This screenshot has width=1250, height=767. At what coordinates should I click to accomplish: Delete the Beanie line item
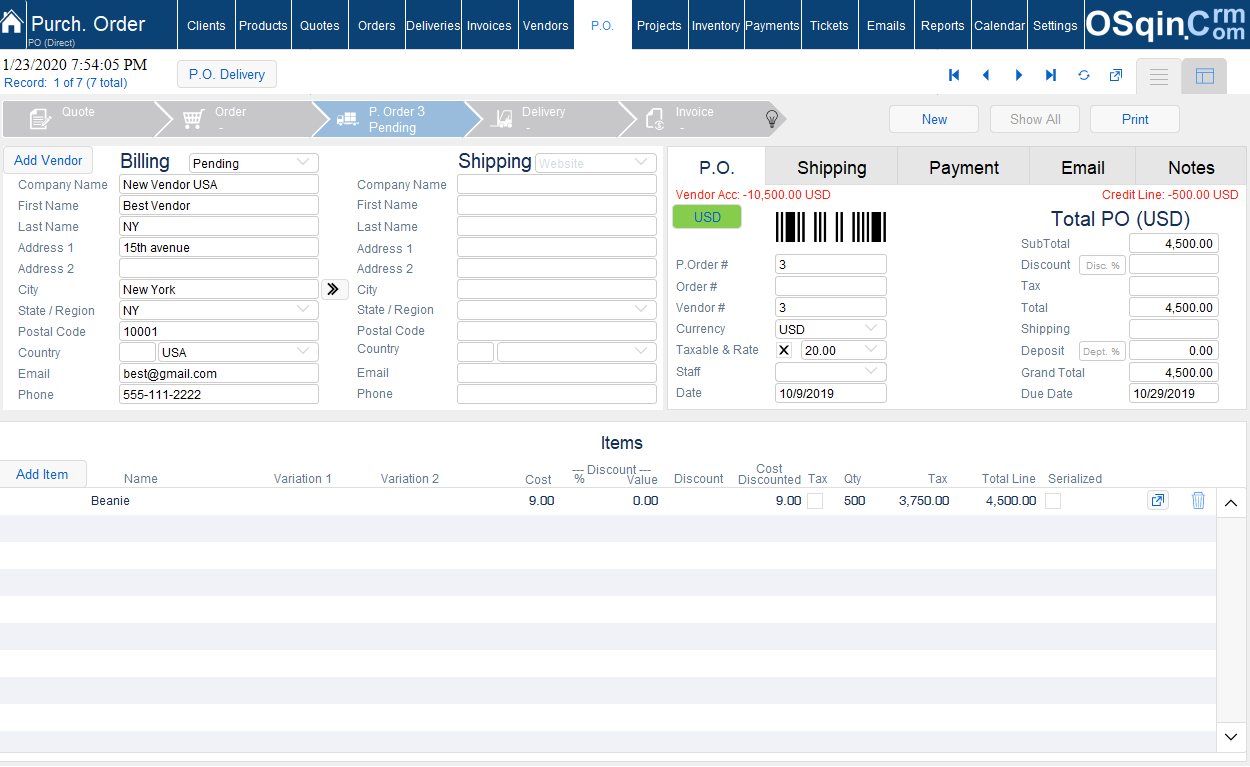[1198, 500]
